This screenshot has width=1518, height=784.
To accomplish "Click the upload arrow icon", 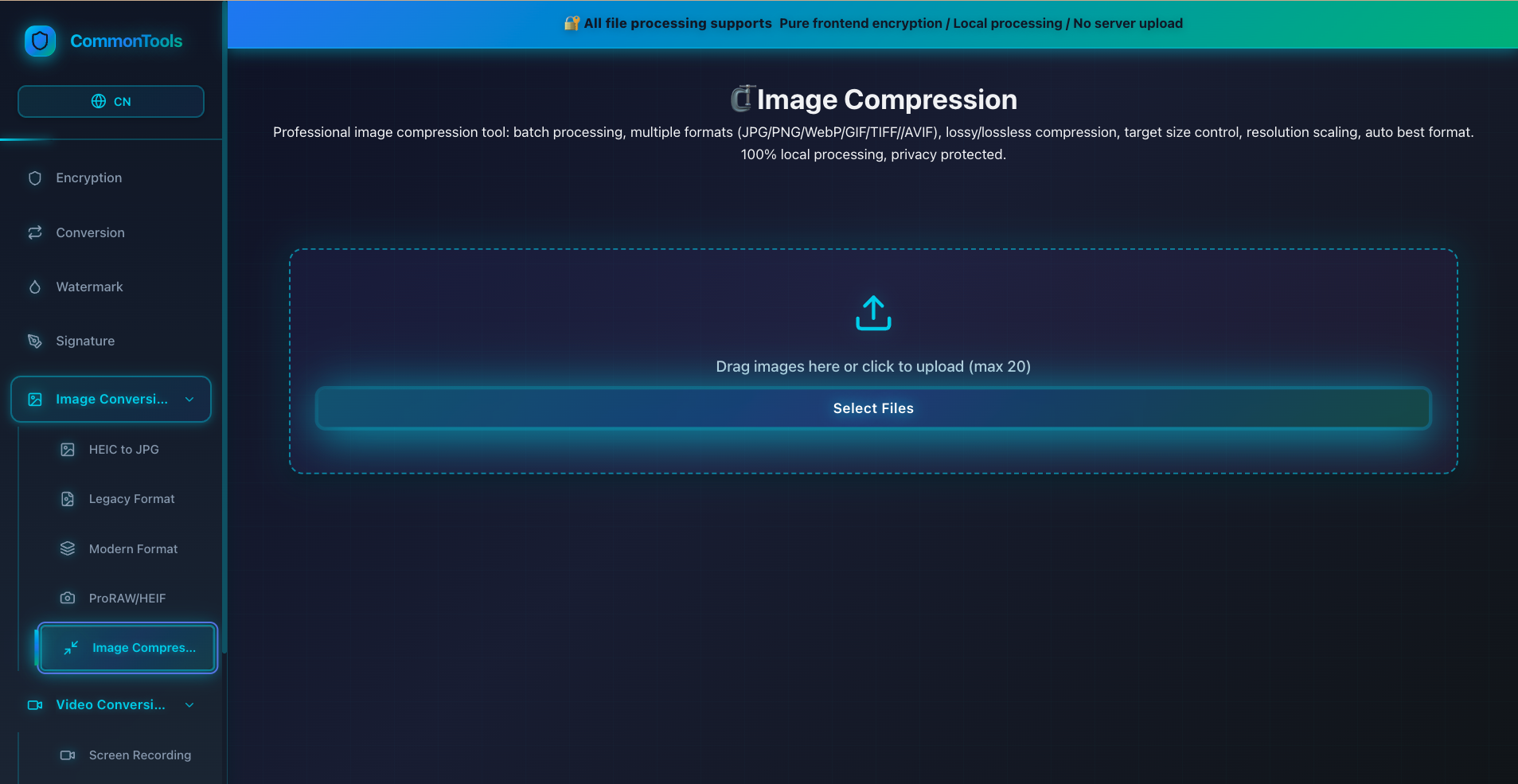I will [872, 312].
